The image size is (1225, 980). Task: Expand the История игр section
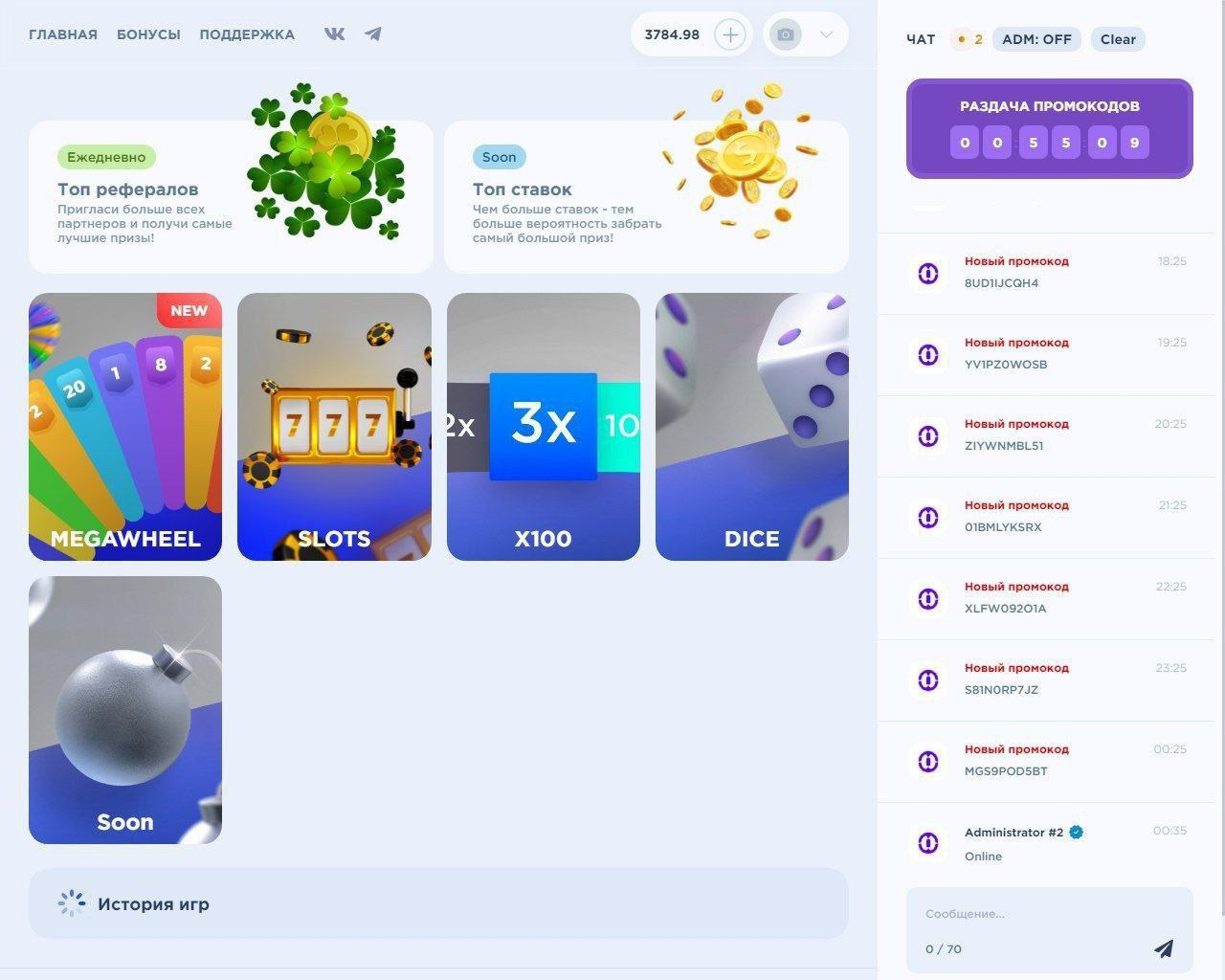click(x=438, y=903)
